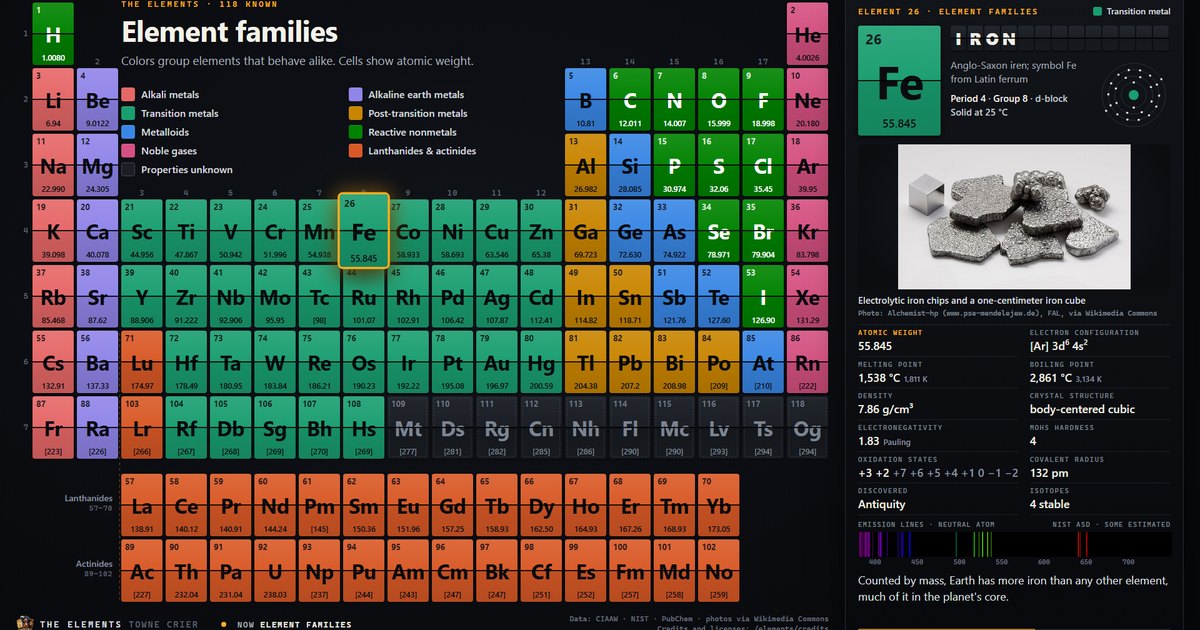Click the 'Element families' heading
Image resolution: width=1200 pixels, height=630 pixels.
click(x=229, y=32)
